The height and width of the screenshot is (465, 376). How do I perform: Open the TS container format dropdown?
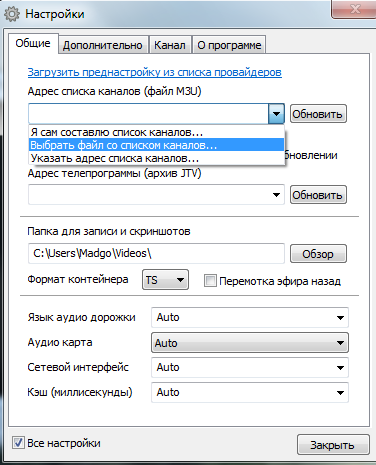click(x=165, y=280)
